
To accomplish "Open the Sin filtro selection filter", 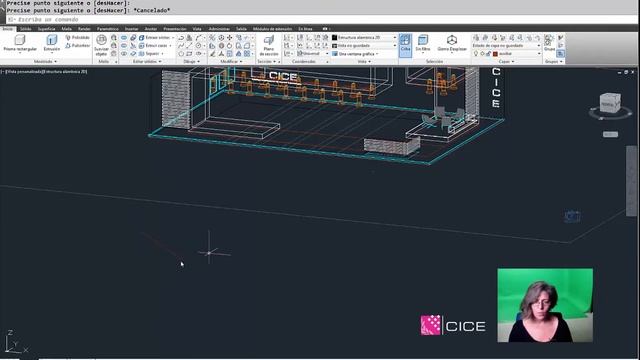I will [x=423, y=43].
